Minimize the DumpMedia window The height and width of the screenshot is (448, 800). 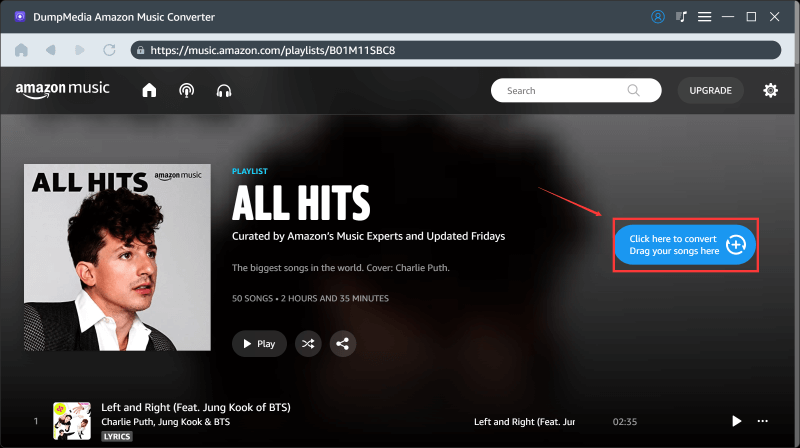pyautogui.click(x=728, y=17)
